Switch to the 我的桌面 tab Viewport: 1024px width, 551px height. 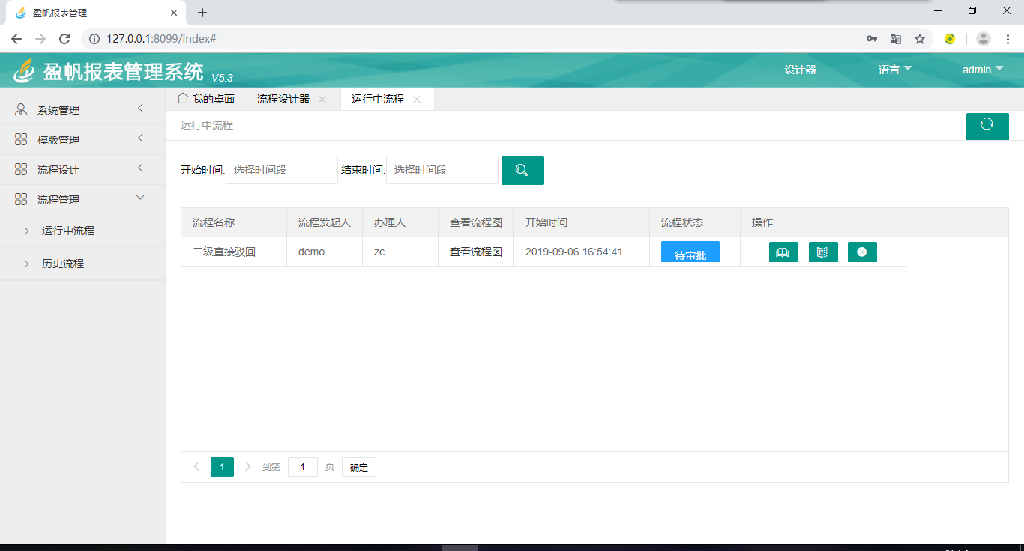click(x=207, y=99)
